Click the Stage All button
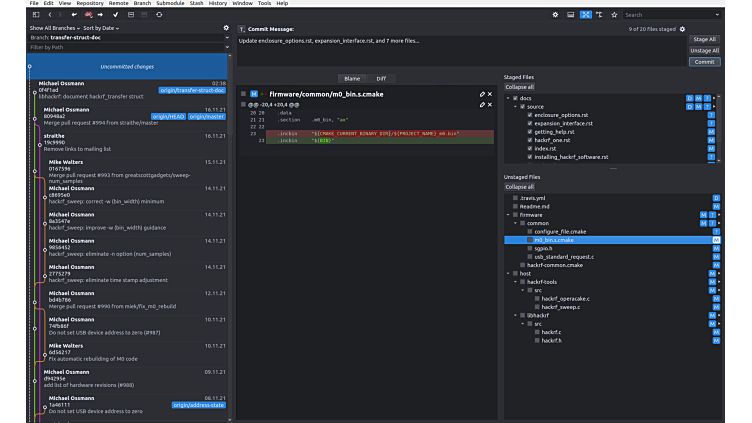This screenshot has height=423, width=752. click(x=704, y=39)
